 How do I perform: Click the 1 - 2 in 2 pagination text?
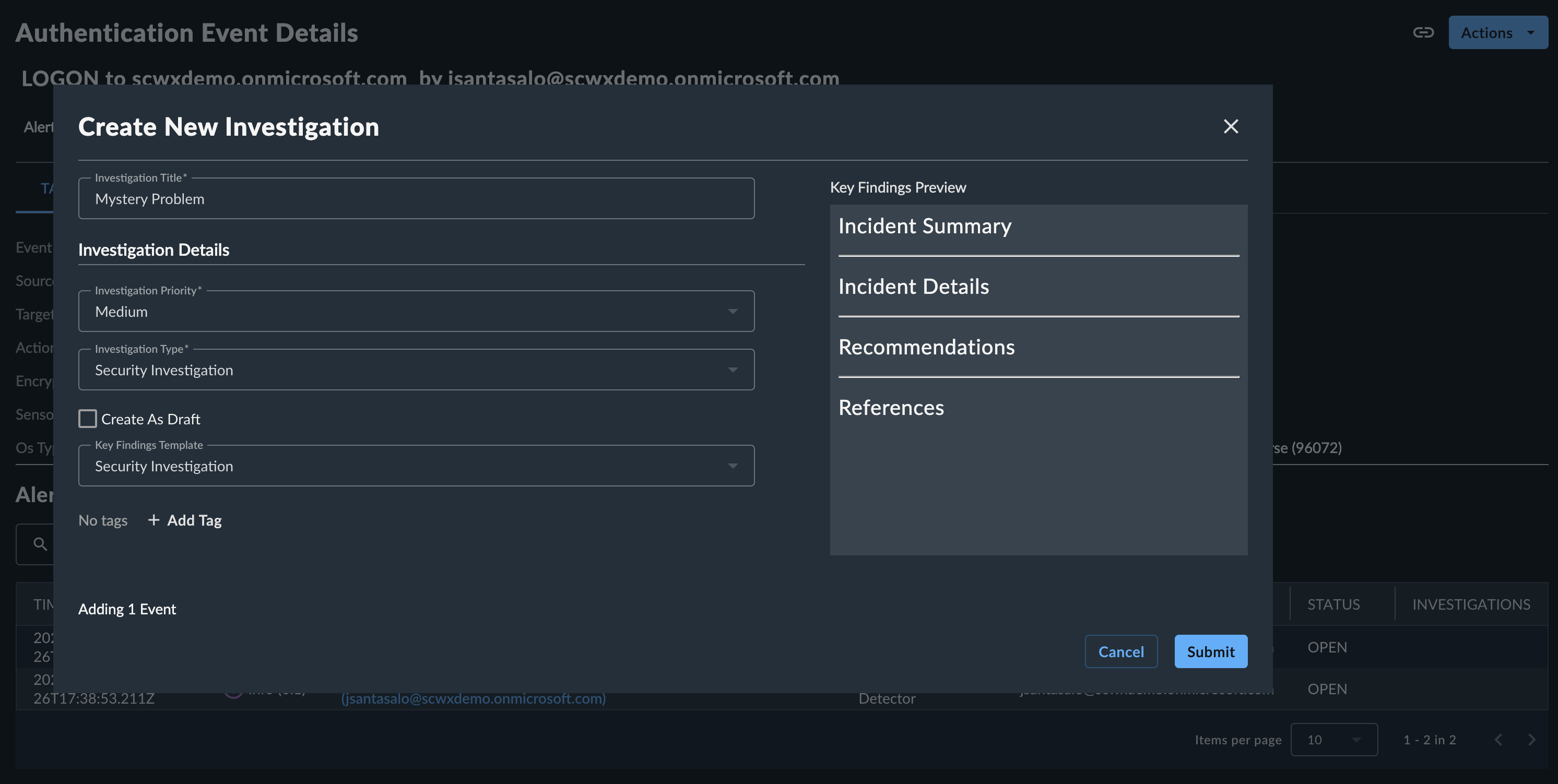pyautogui.click(x=1429, y=740)
